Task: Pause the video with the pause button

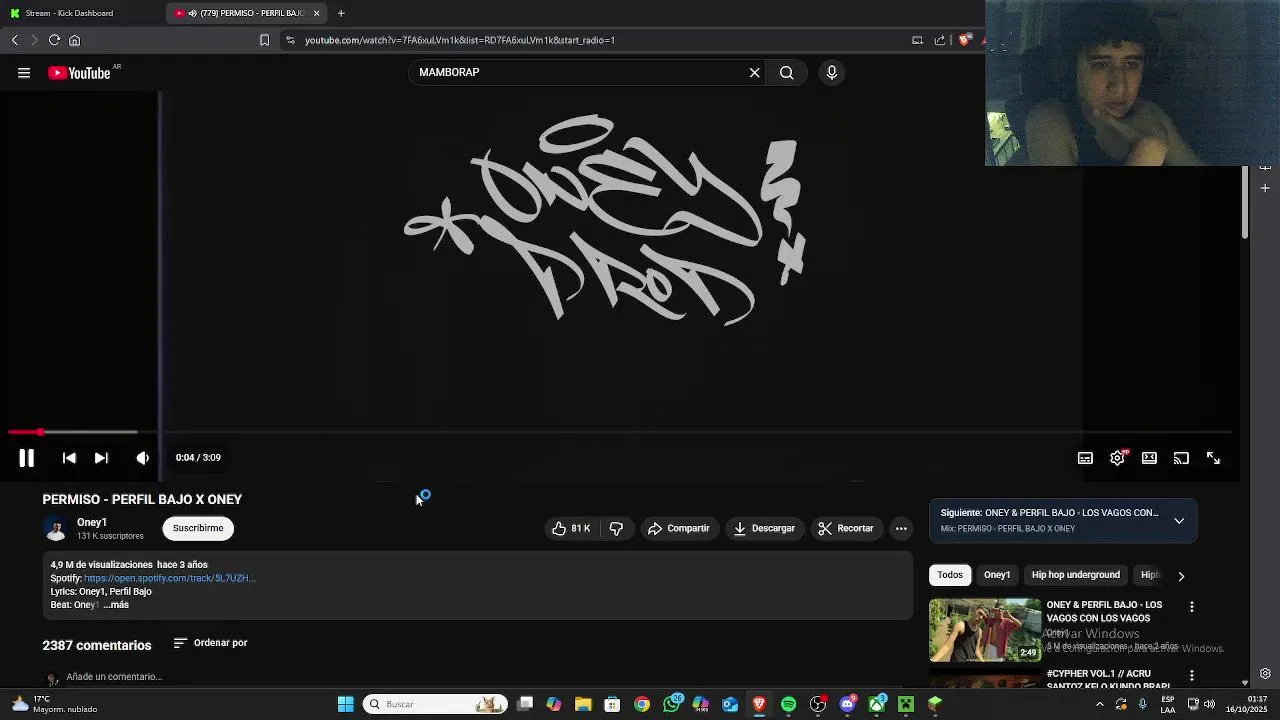Action: coord(26,458)
